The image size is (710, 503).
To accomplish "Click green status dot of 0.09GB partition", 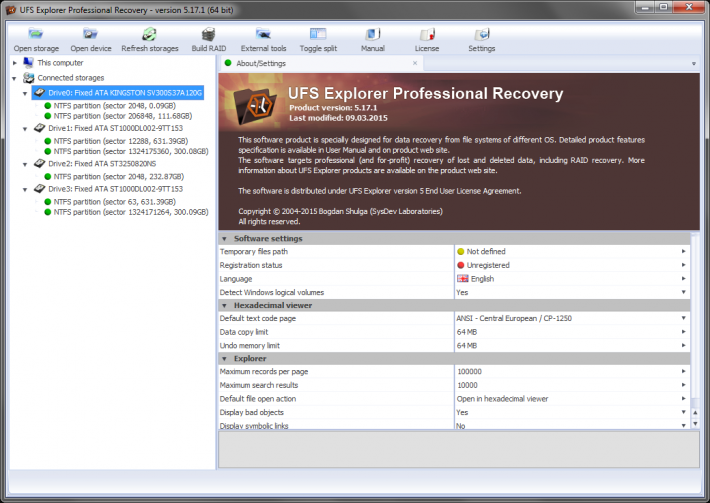I will (48, 105).
